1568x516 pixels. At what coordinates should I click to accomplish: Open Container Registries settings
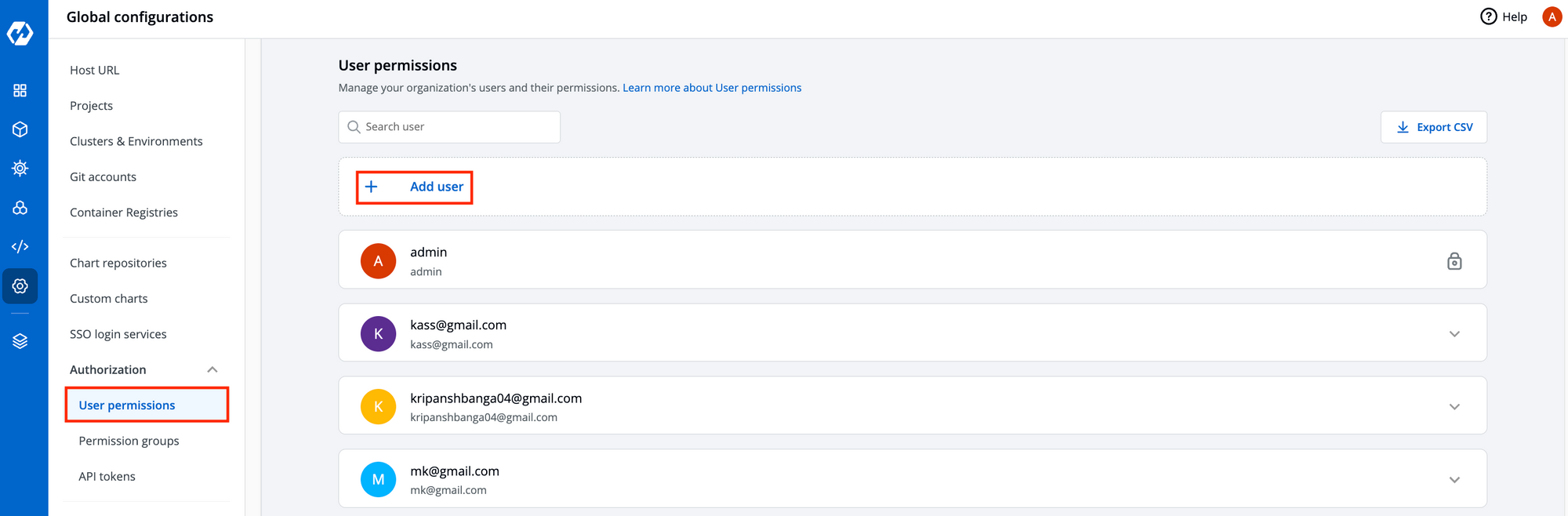click(124, 213)
